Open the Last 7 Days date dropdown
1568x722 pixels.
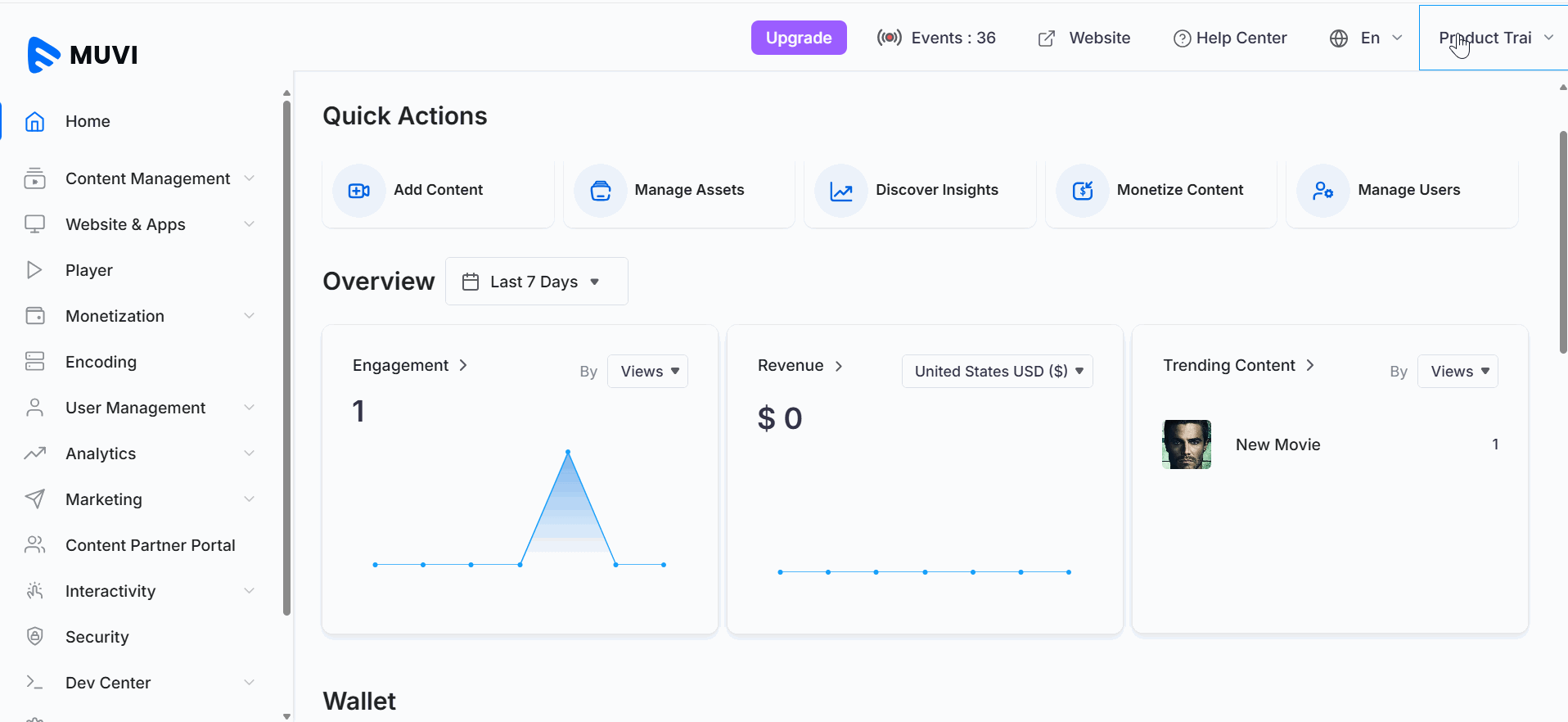click(x=536, y=282)
